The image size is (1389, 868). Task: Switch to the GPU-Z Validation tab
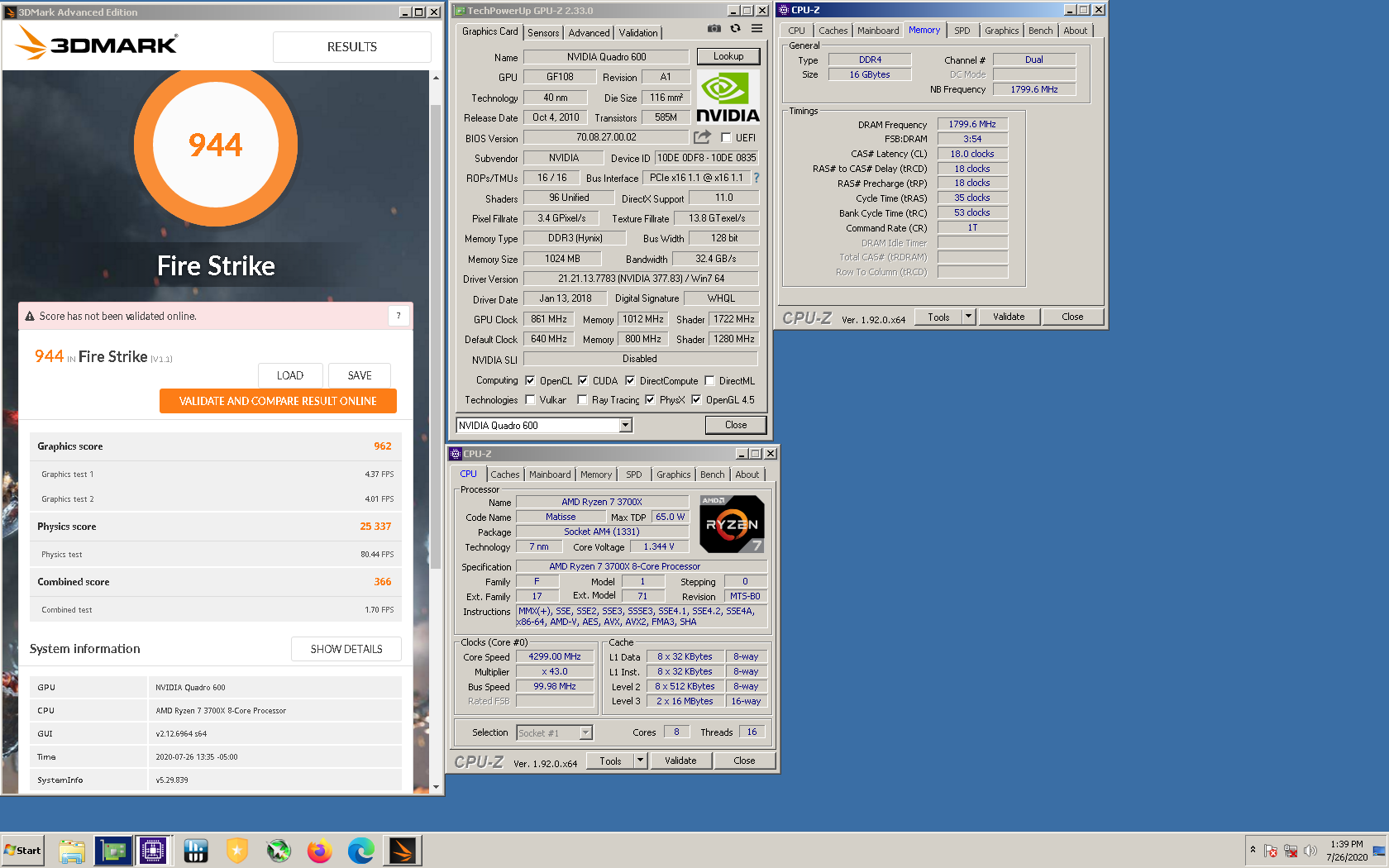point(638,33)
